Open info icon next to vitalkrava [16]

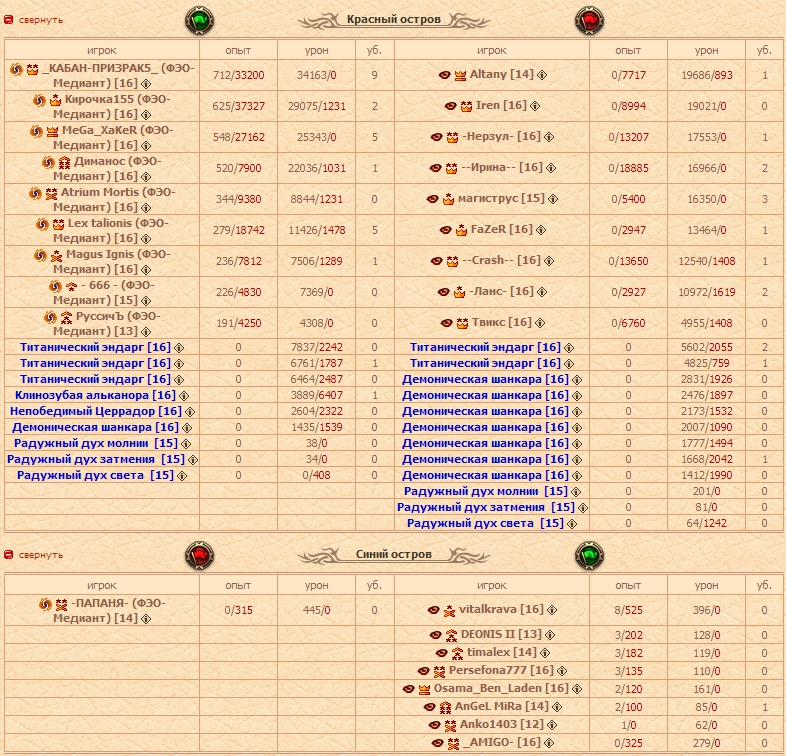(552, 610)
